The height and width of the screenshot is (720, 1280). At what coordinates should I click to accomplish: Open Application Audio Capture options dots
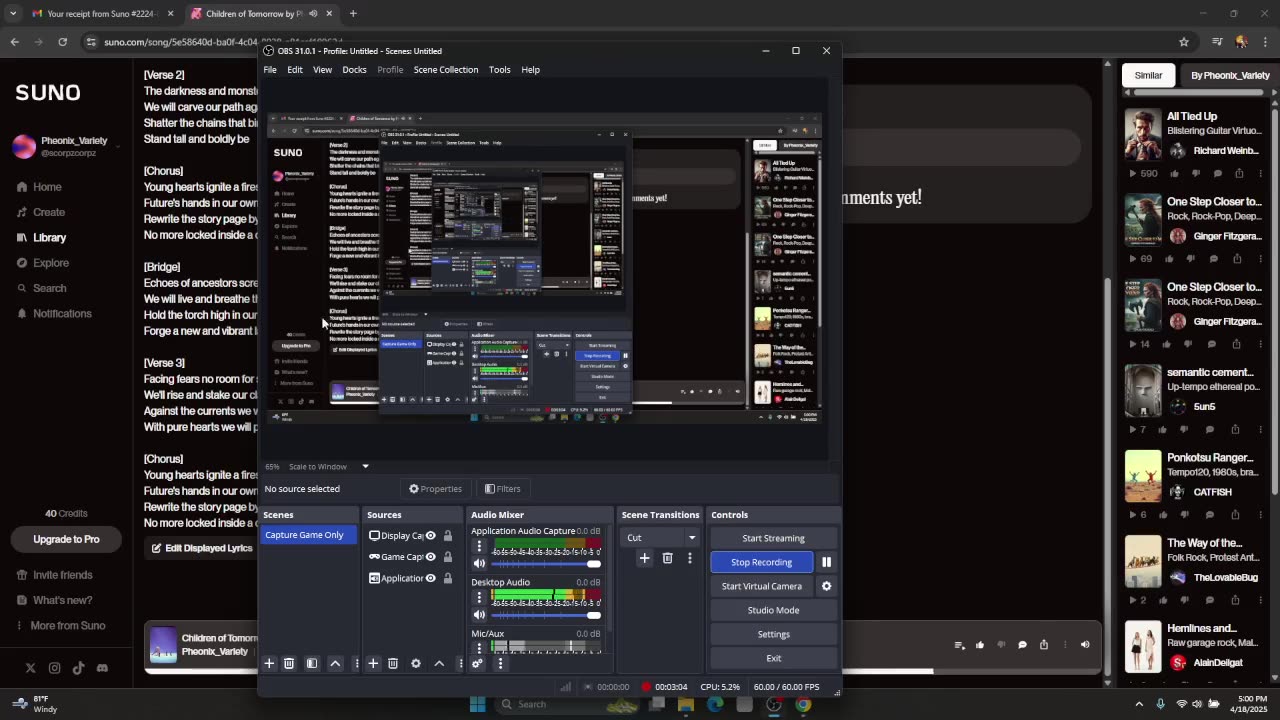(x=479, y=547)
